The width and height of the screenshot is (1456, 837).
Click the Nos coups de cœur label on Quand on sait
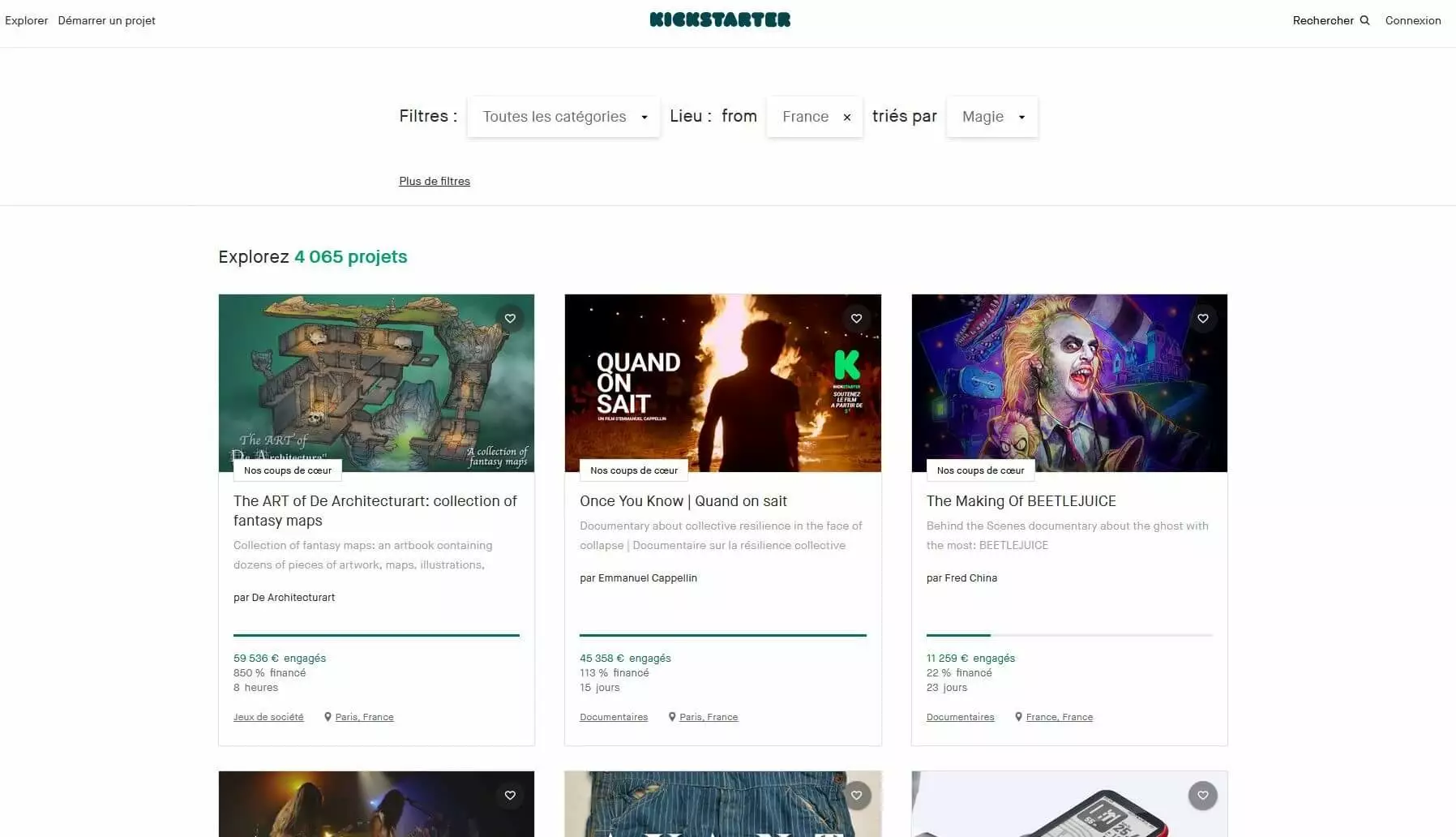coord(633,470)
